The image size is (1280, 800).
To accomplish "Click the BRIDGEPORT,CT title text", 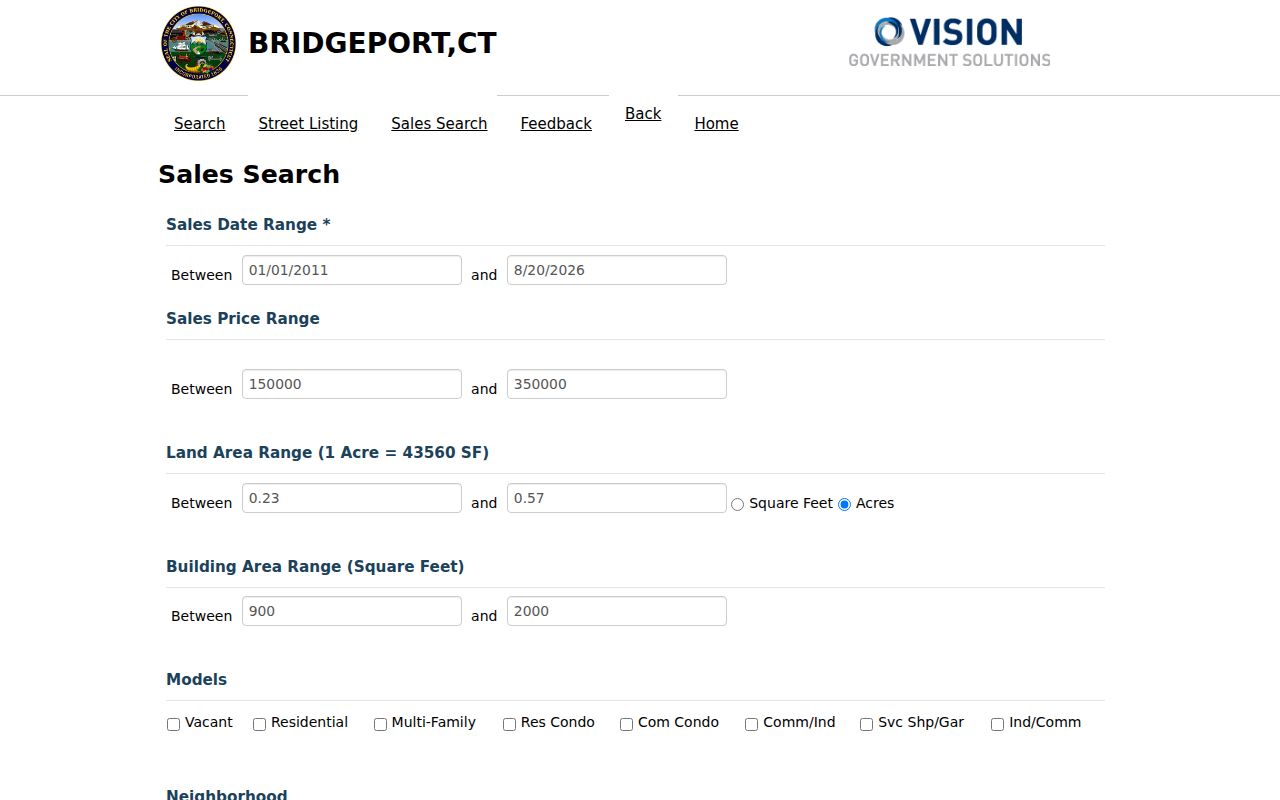I will click(x=372, y=43).
